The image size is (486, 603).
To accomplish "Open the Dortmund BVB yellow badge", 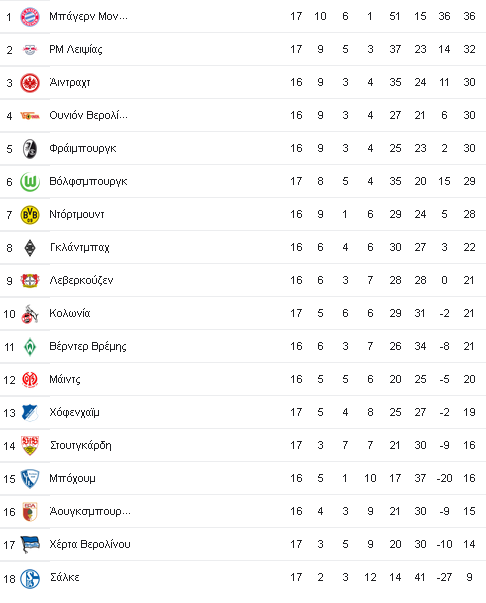I will pos(30,215).
